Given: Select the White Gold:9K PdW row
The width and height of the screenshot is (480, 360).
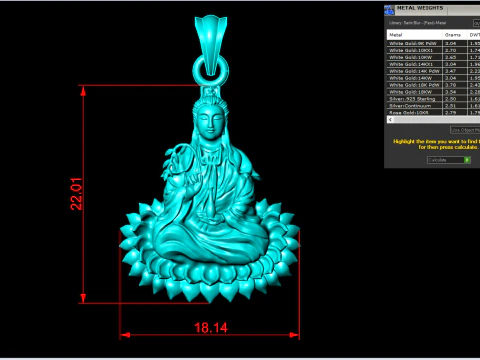Looking at the screenshot, I should coord(433,43).
